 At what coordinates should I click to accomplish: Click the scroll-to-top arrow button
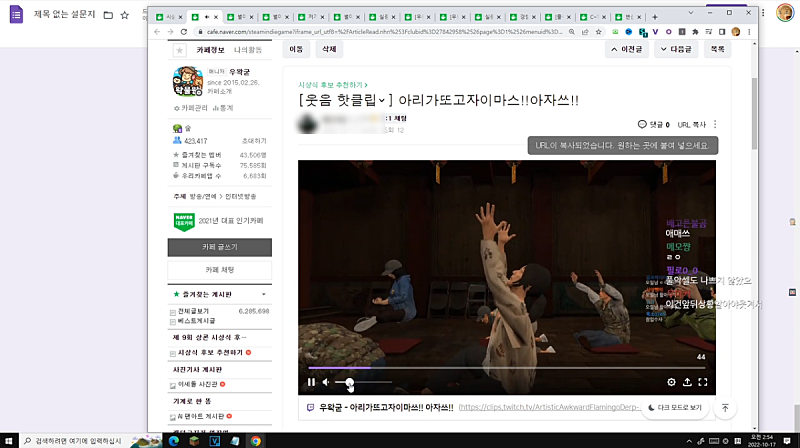click(725, 409)
